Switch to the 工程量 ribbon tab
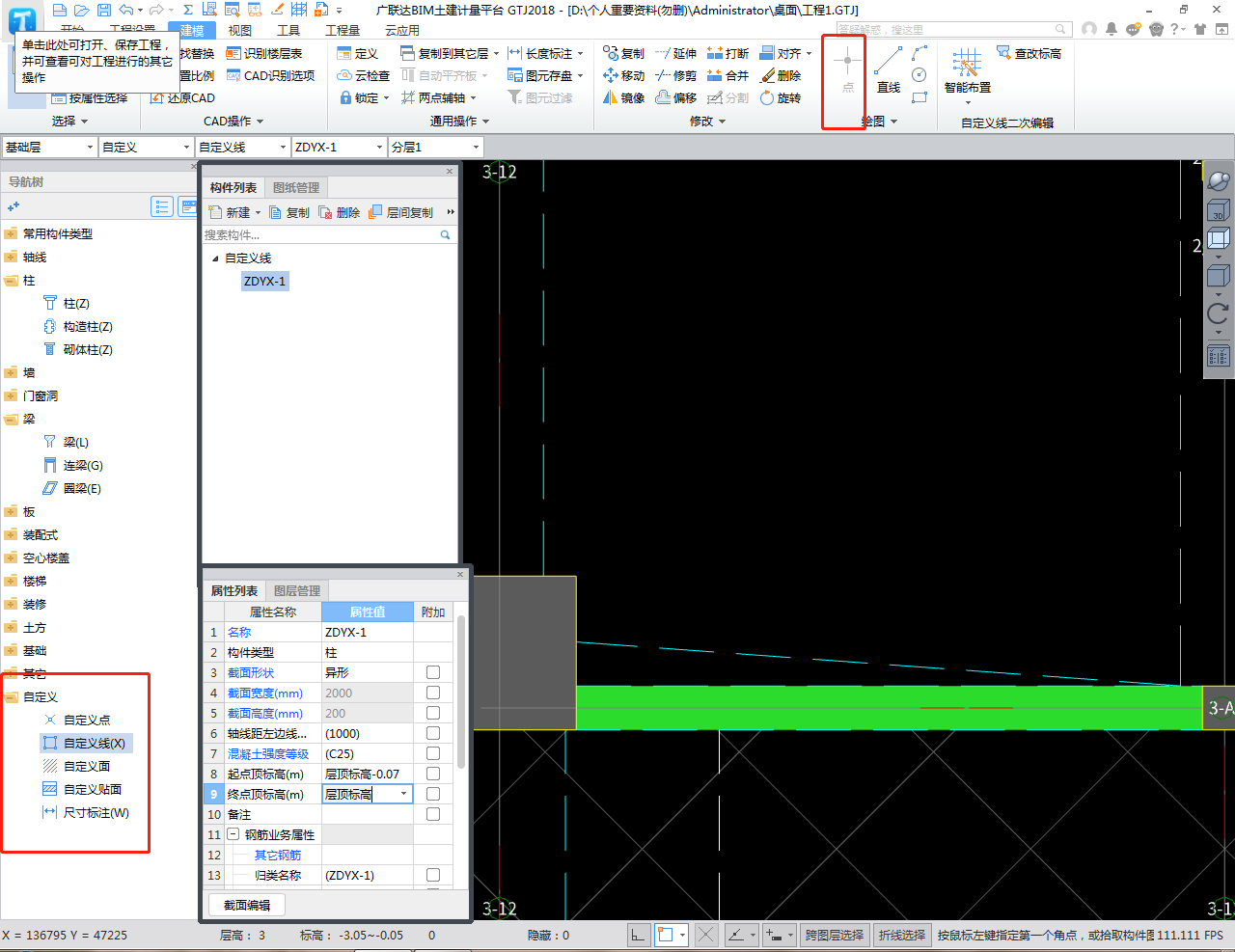 [x=343, y=31]
